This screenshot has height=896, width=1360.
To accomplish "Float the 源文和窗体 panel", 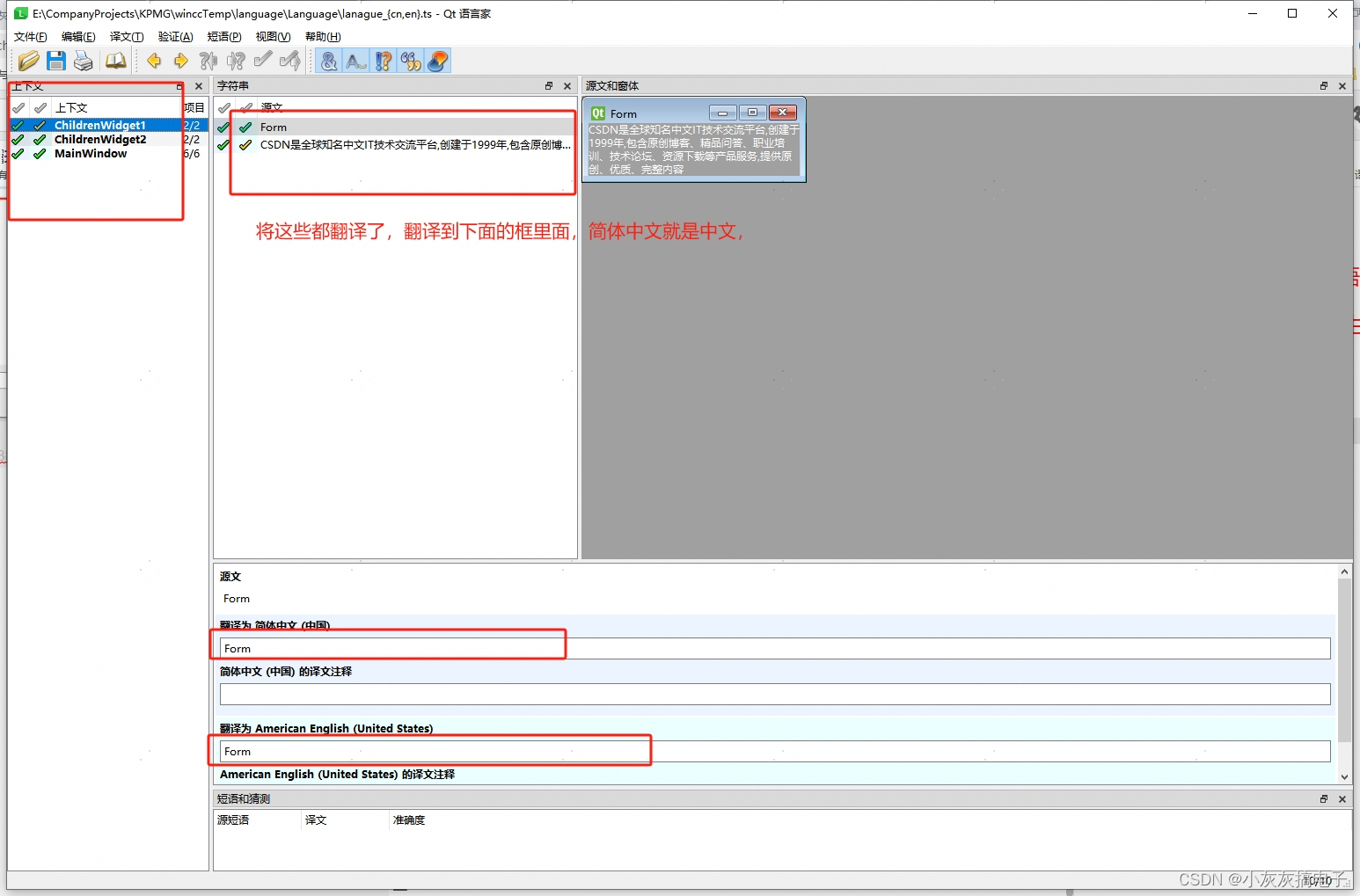I will pos(1323,86).
